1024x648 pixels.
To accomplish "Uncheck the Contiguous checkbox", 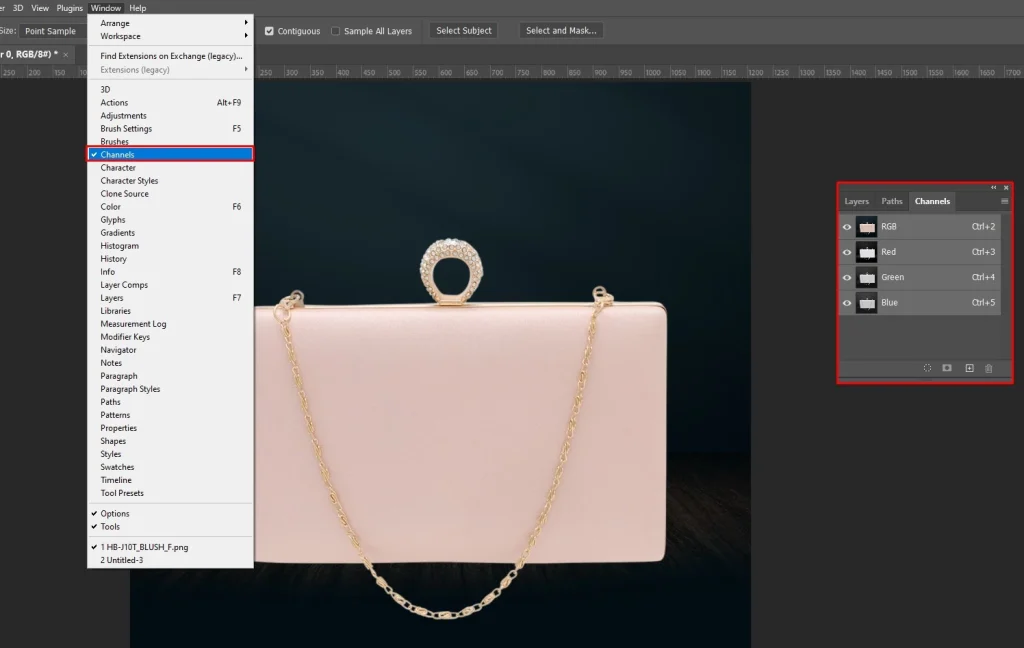I will (x=269, y=31).
